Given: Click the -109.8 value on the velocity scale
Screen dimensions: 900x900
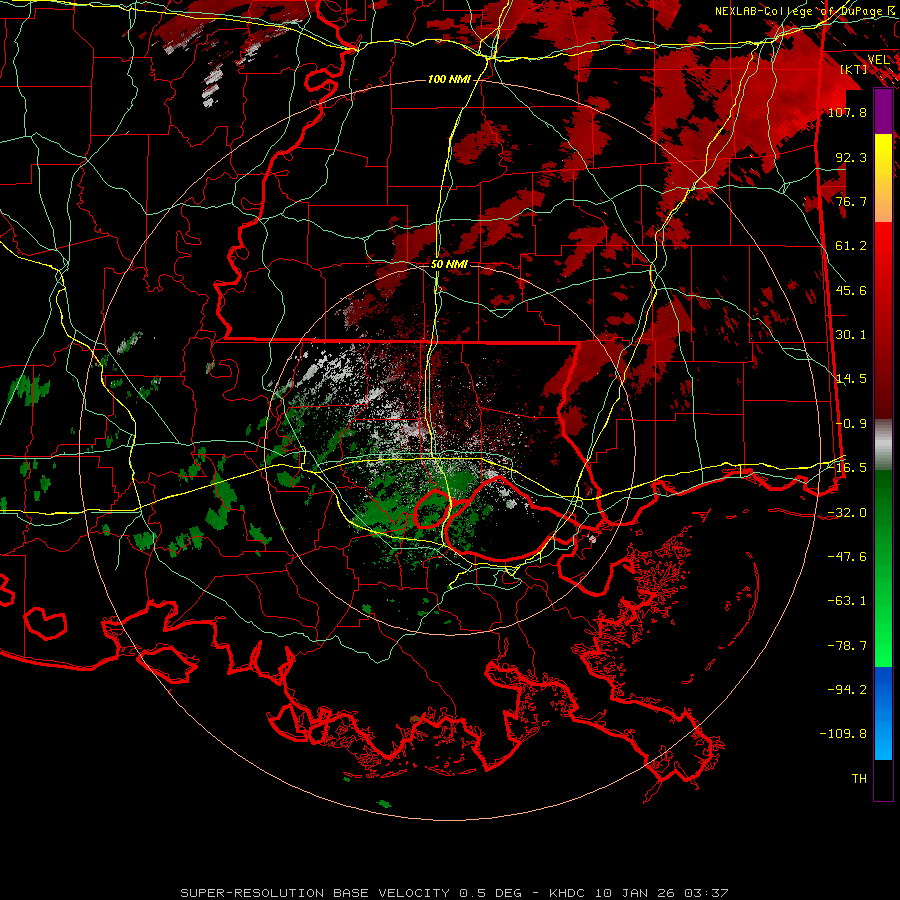Looking at the screenshot, I should point(843,734).
